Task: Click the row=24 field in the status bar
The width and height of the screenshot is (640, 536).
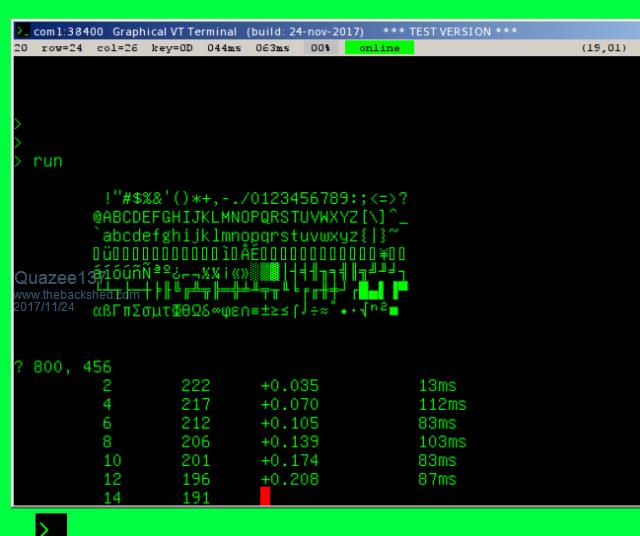Action: coord(62,48)
